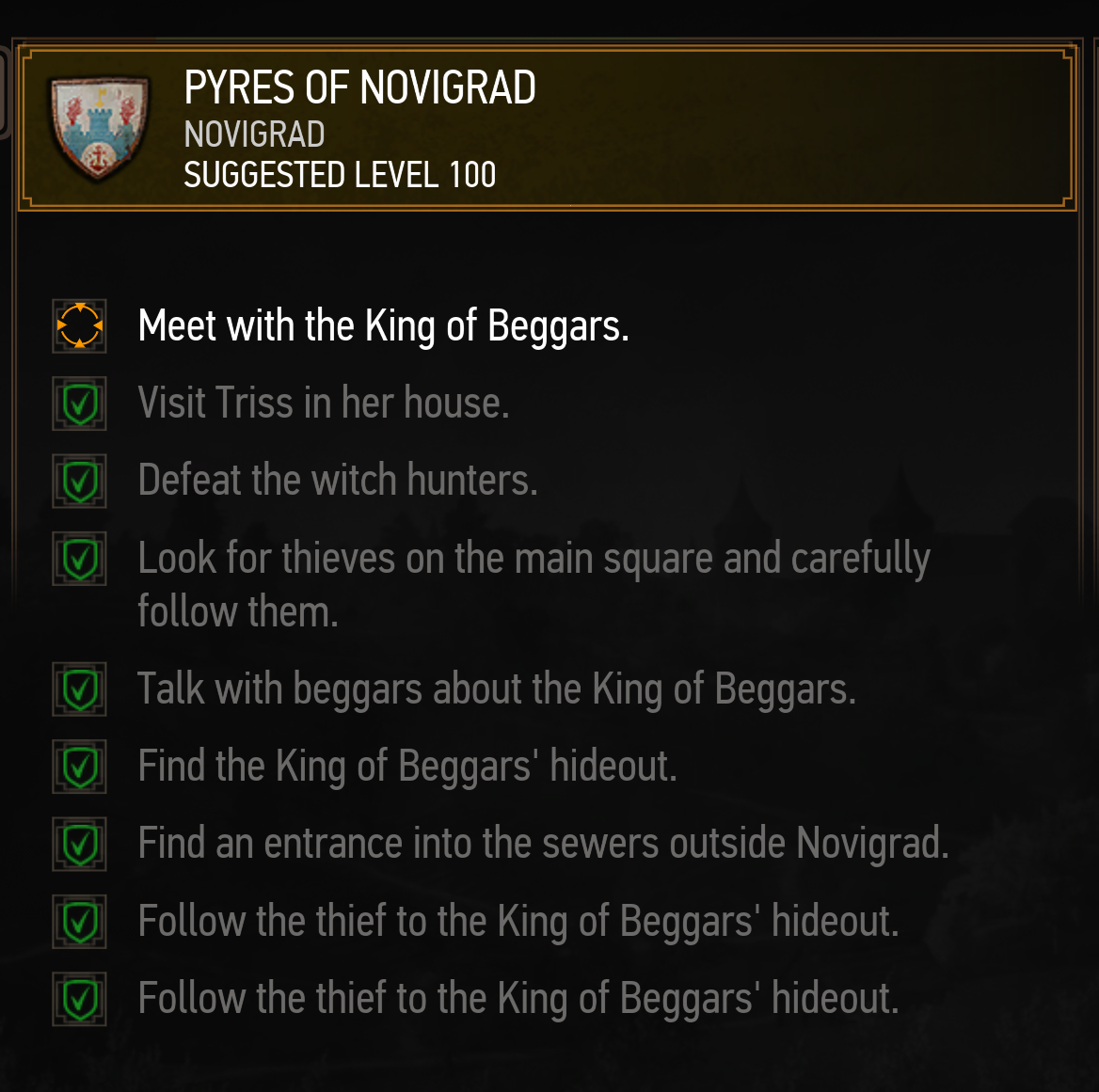Click the orange active objective tracker icon
1099x1092 pixels.
79,325
